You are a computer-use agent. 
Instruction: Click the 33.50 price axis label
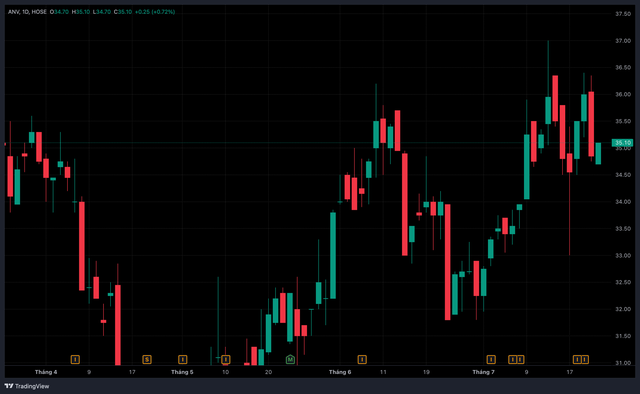tap(623, 229)
